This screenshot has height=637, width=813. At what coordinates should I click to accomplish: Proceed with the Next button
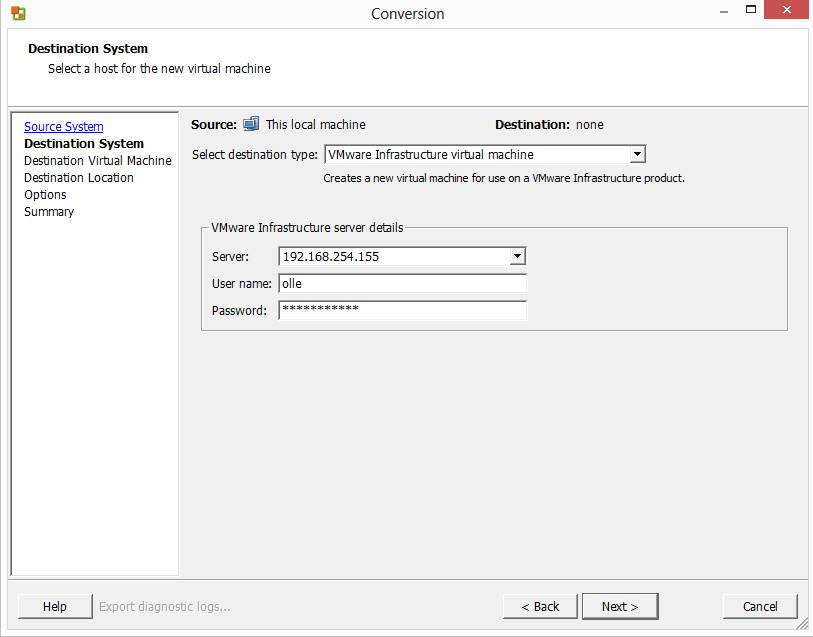pyautogui.click(x=620, y=606)
